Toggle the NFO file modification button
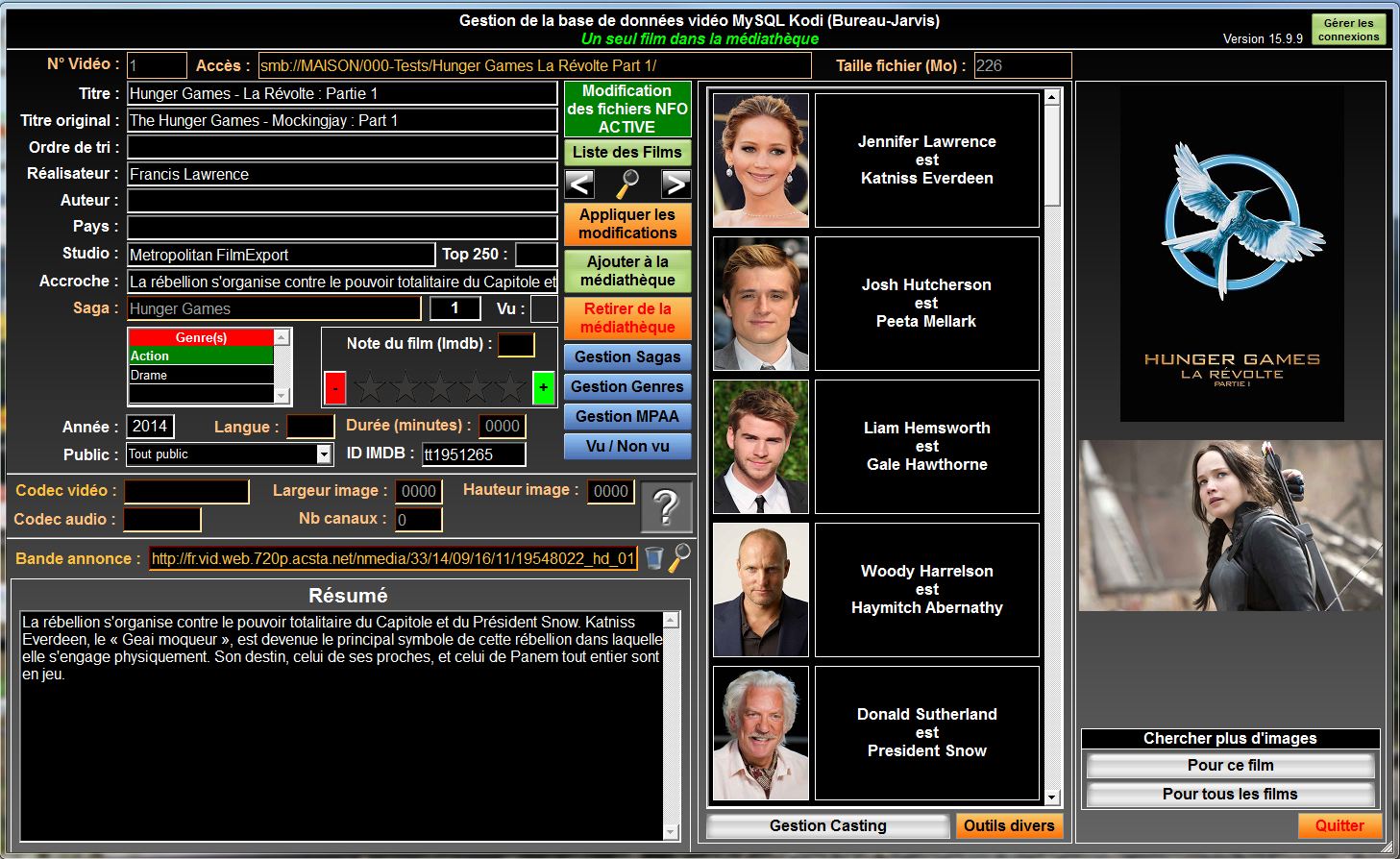This screenshot has width=1400, height=859. pos(627,109)
